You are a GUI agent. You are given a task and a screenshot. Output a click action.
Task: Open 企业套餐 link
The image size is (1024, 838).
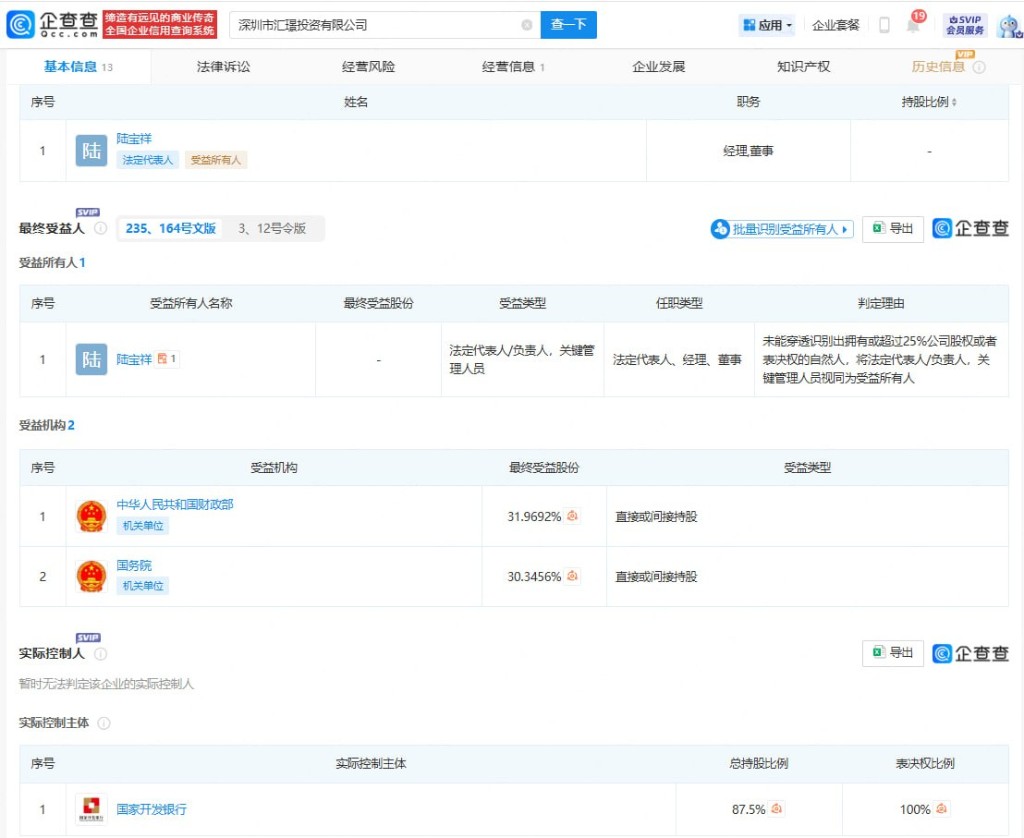[x=835, y=25]
